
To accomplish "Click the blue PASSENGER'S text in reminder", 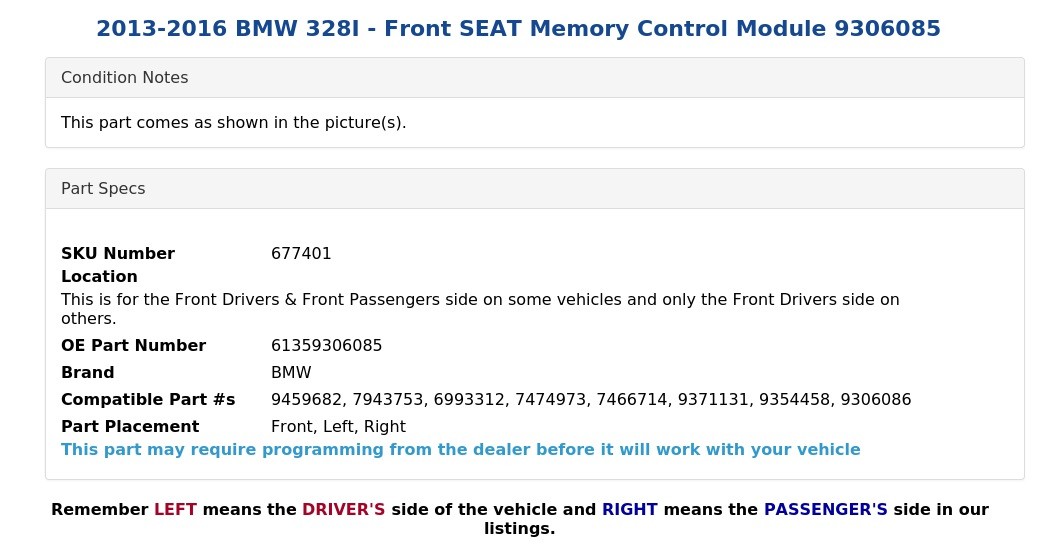I will pos(826,510).
